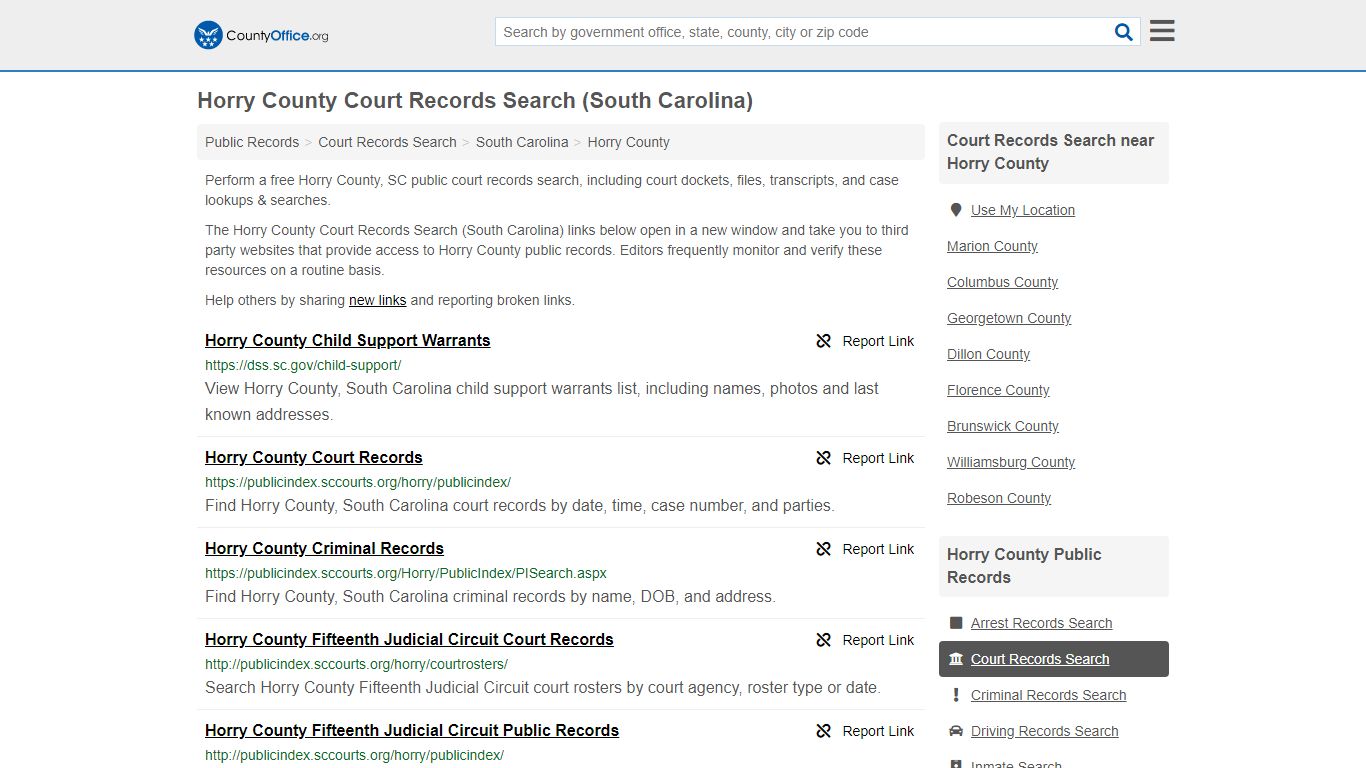Image resolution: width=1366 pixels, height=768 pixels.
Task: Open the Marion County records link
Action: point(991,246)
